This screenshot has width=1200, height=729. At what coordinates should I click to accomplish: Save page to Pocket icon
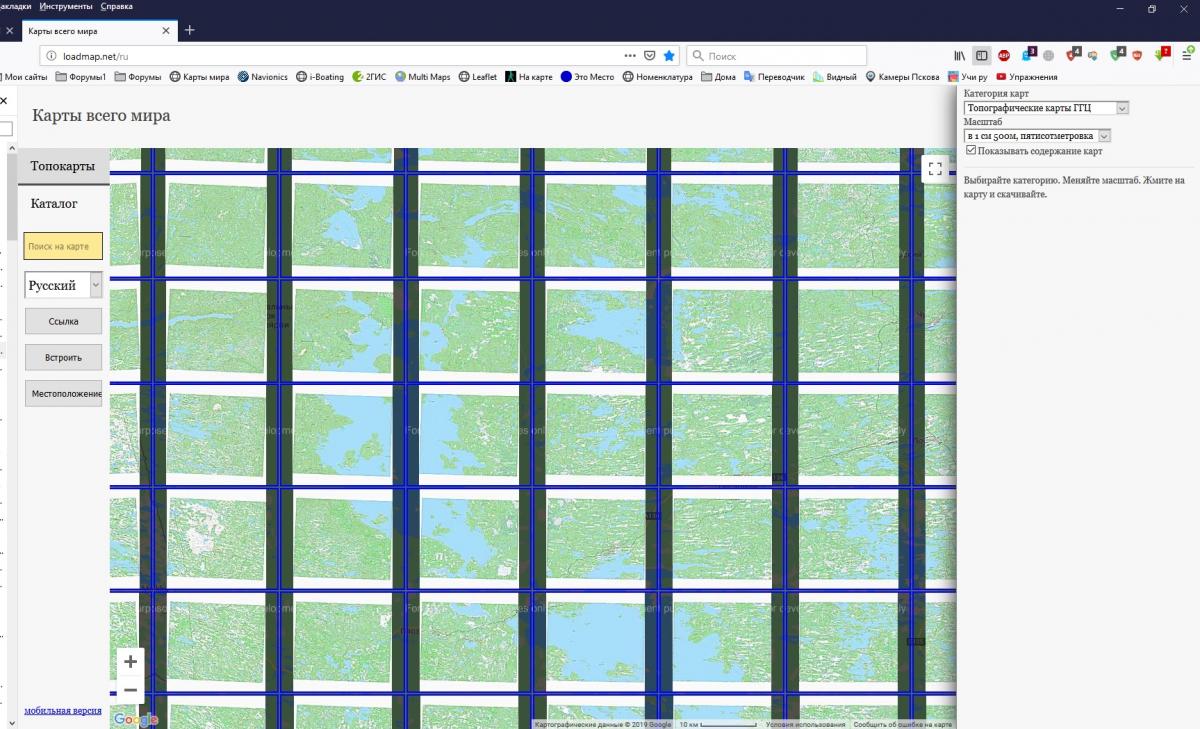pos(649,56)
